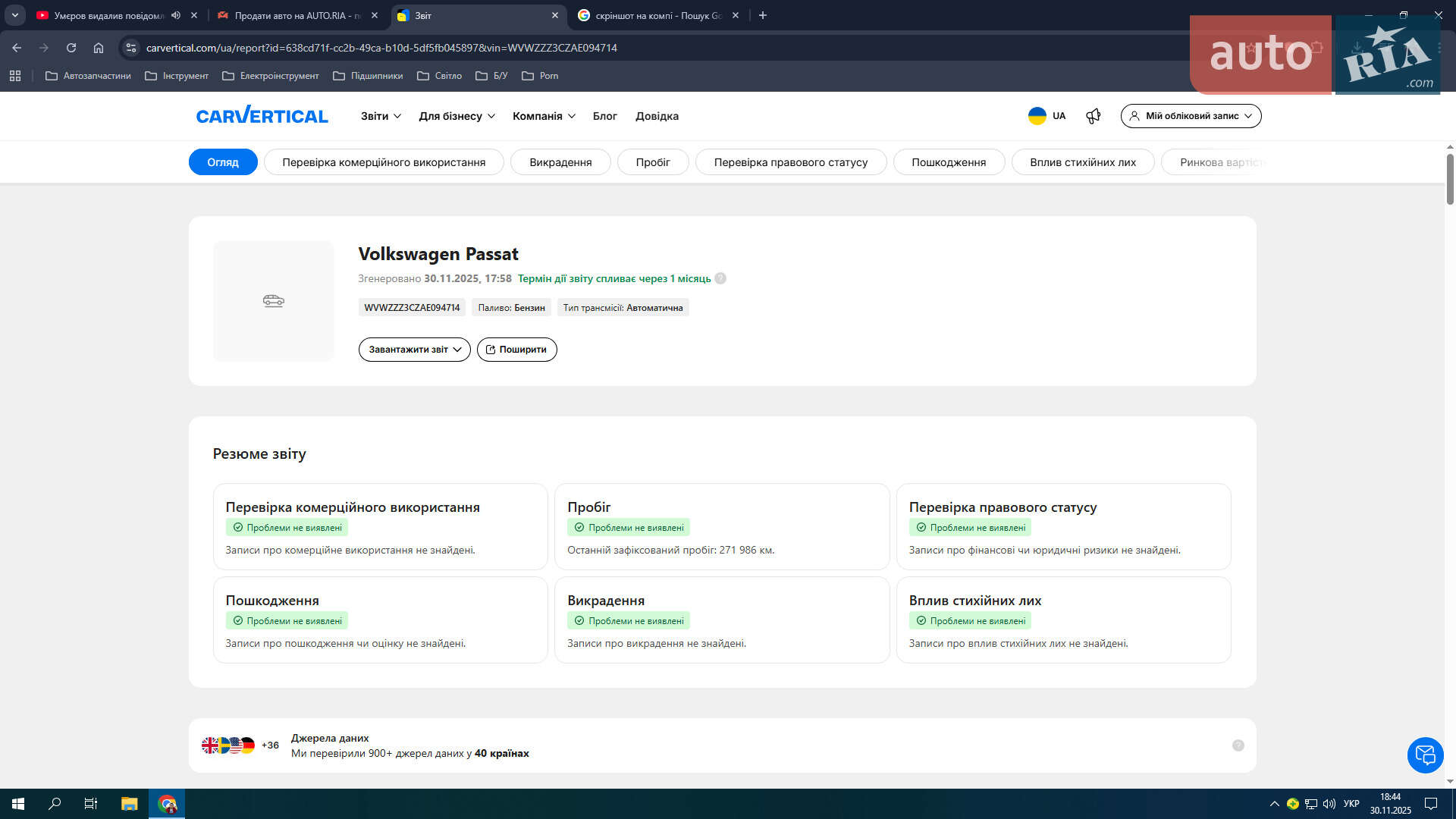This screenshot has height=819, width=1456.
Task: Open Windows notification center
Action: 1431,804
